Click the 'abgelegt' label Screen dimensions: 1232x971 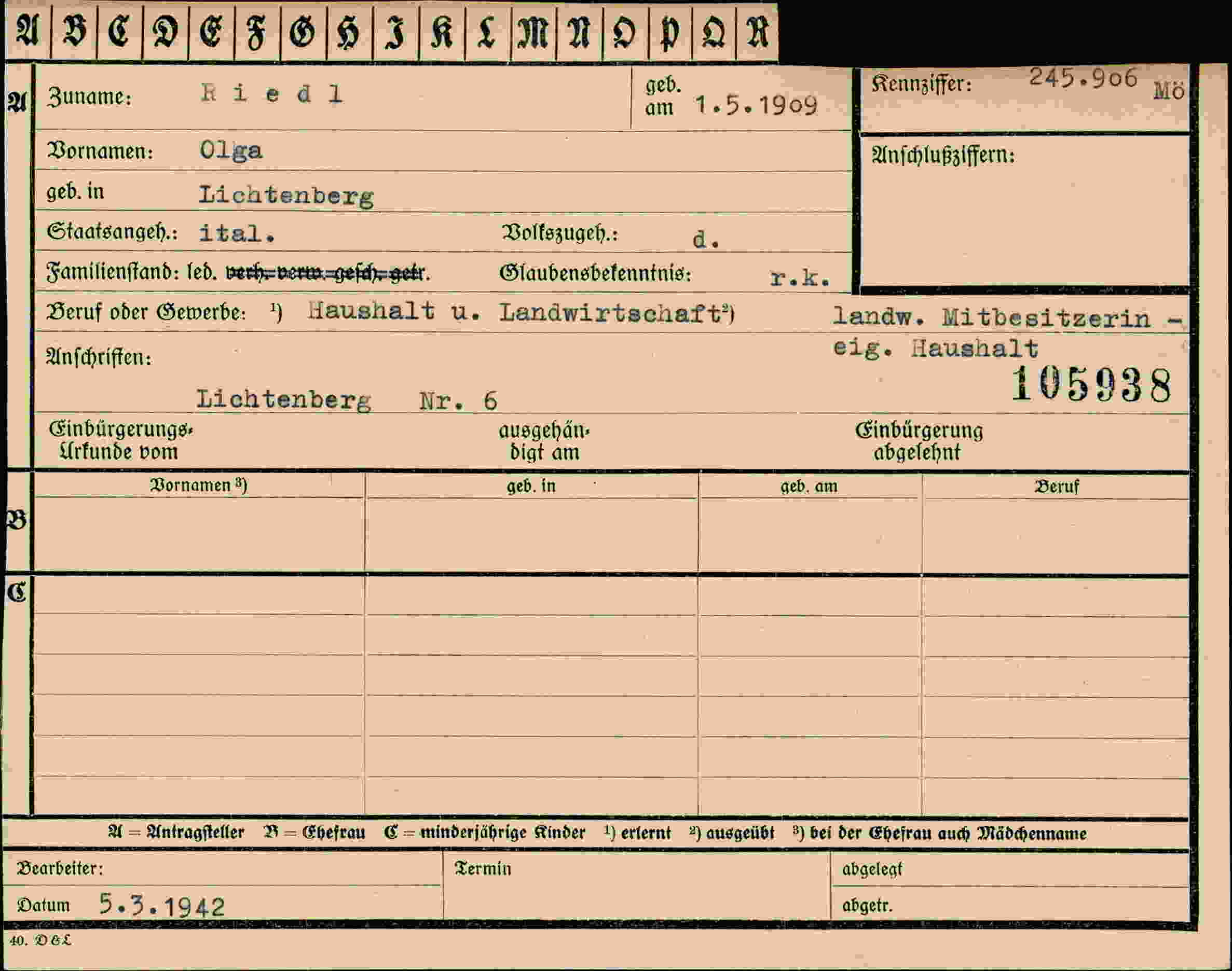[x=872, y=869]
